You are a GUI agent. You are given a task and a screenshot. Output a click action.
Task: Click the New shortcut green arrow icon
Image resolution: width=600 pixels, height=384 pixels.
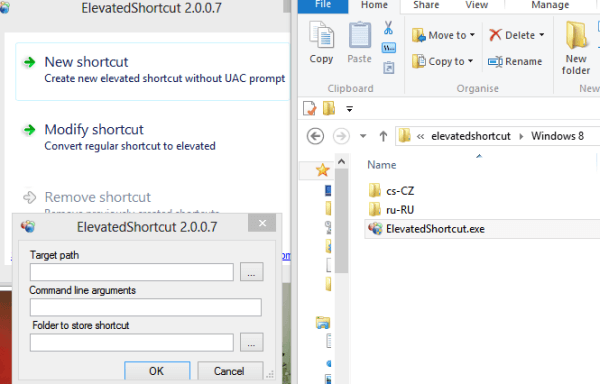click(x=29, y=62)
